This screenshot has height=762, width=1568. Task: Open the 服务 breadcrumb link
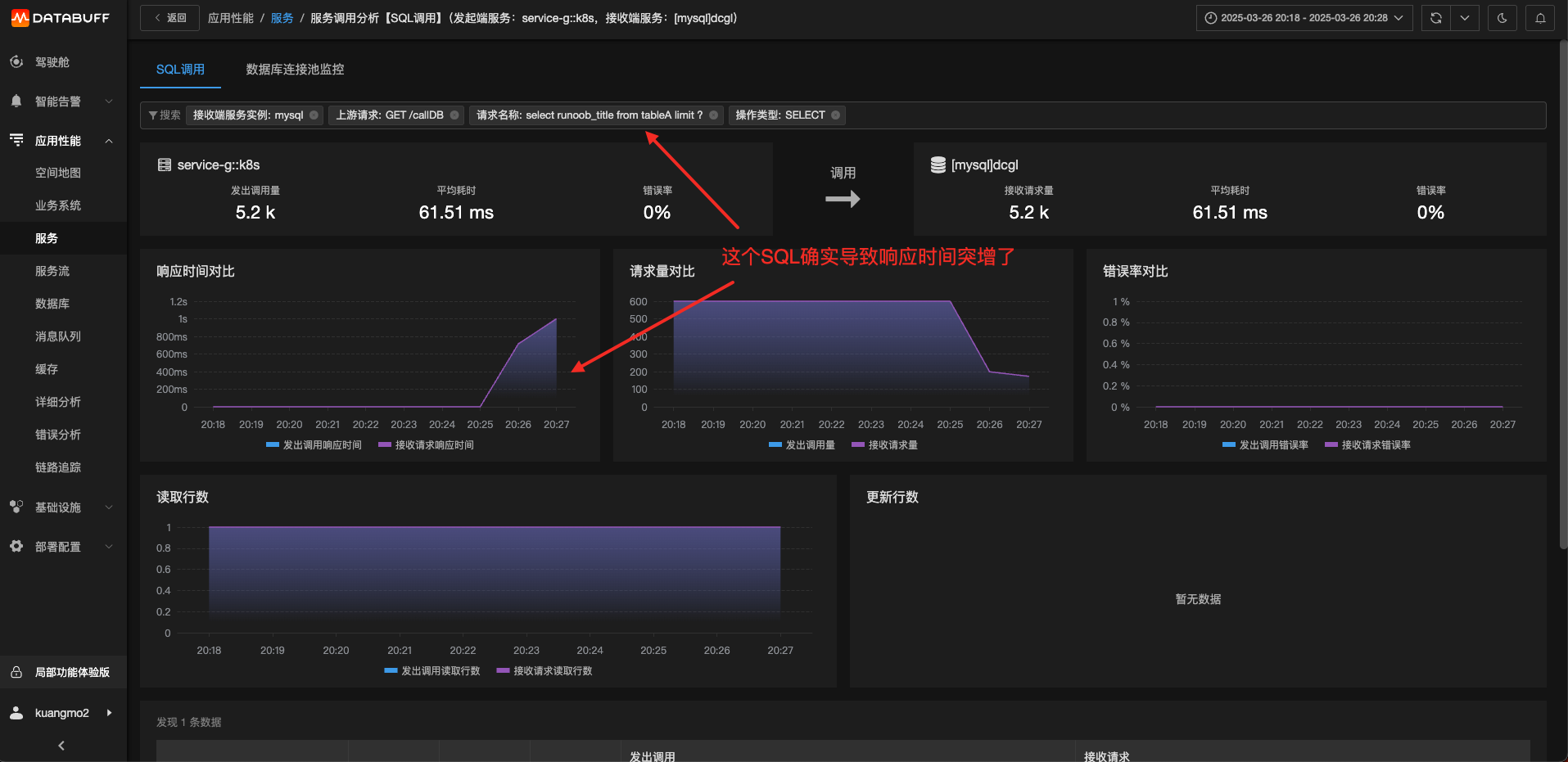pyautogui.click(x=282, y=18)
